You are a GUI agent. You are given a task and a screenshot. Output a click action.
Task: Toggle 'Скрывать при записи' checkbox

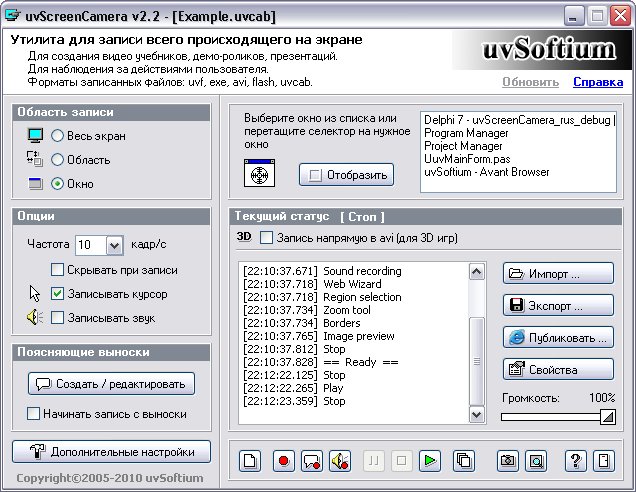pos(58,270)
